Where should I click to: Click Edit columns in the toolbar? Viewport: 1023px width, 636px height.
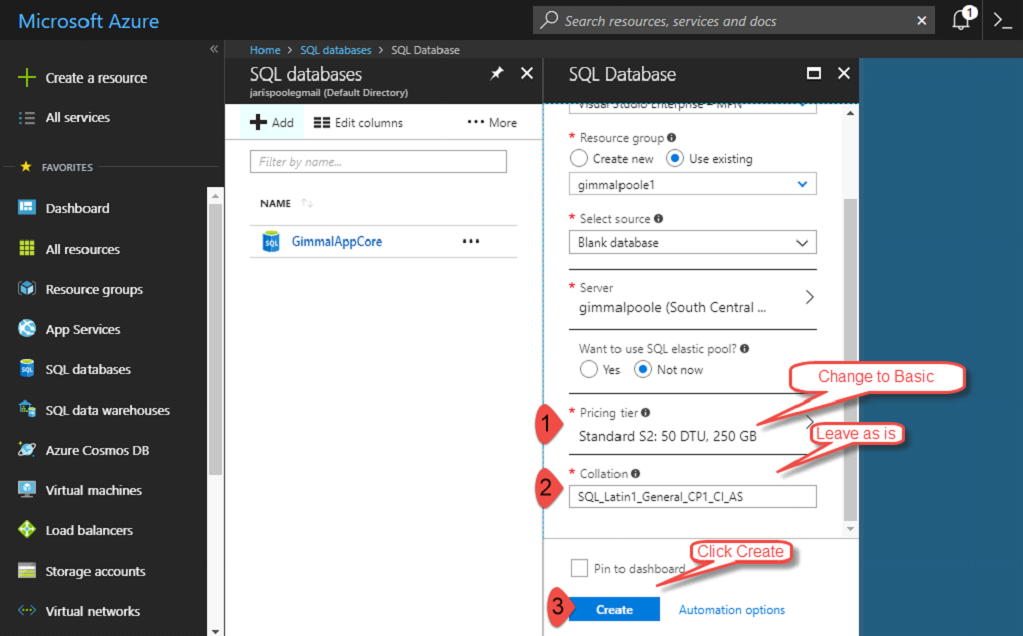tap(358, 123)
